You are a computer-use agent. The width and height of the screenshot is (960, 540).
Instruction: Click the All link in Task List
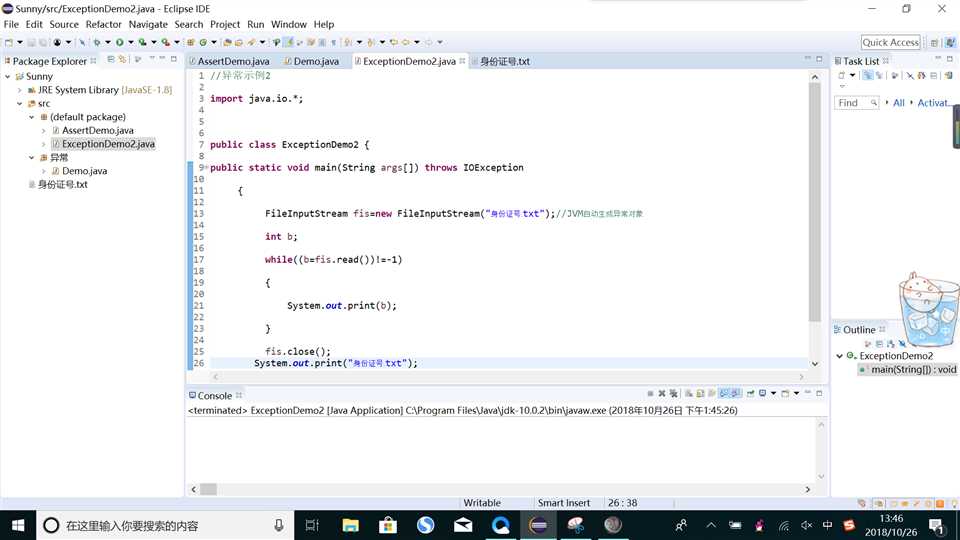click(x=898, y=103)
